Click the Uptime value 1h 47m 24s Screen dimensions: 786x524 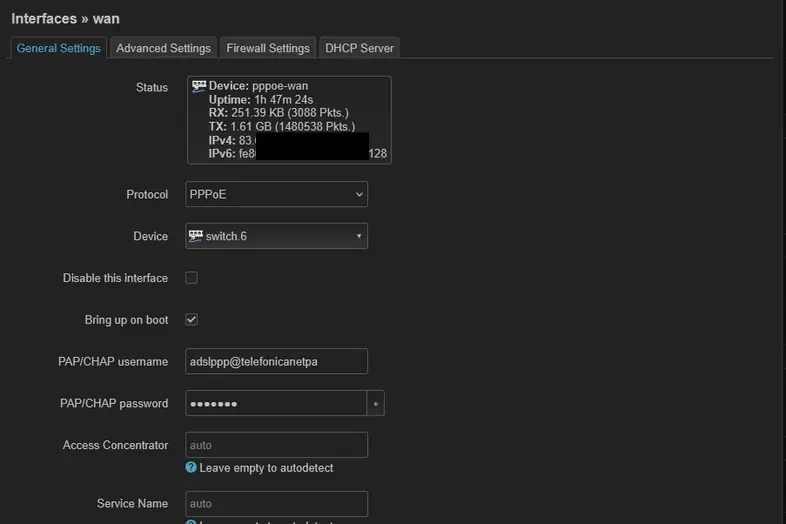(x=284, y=99)
